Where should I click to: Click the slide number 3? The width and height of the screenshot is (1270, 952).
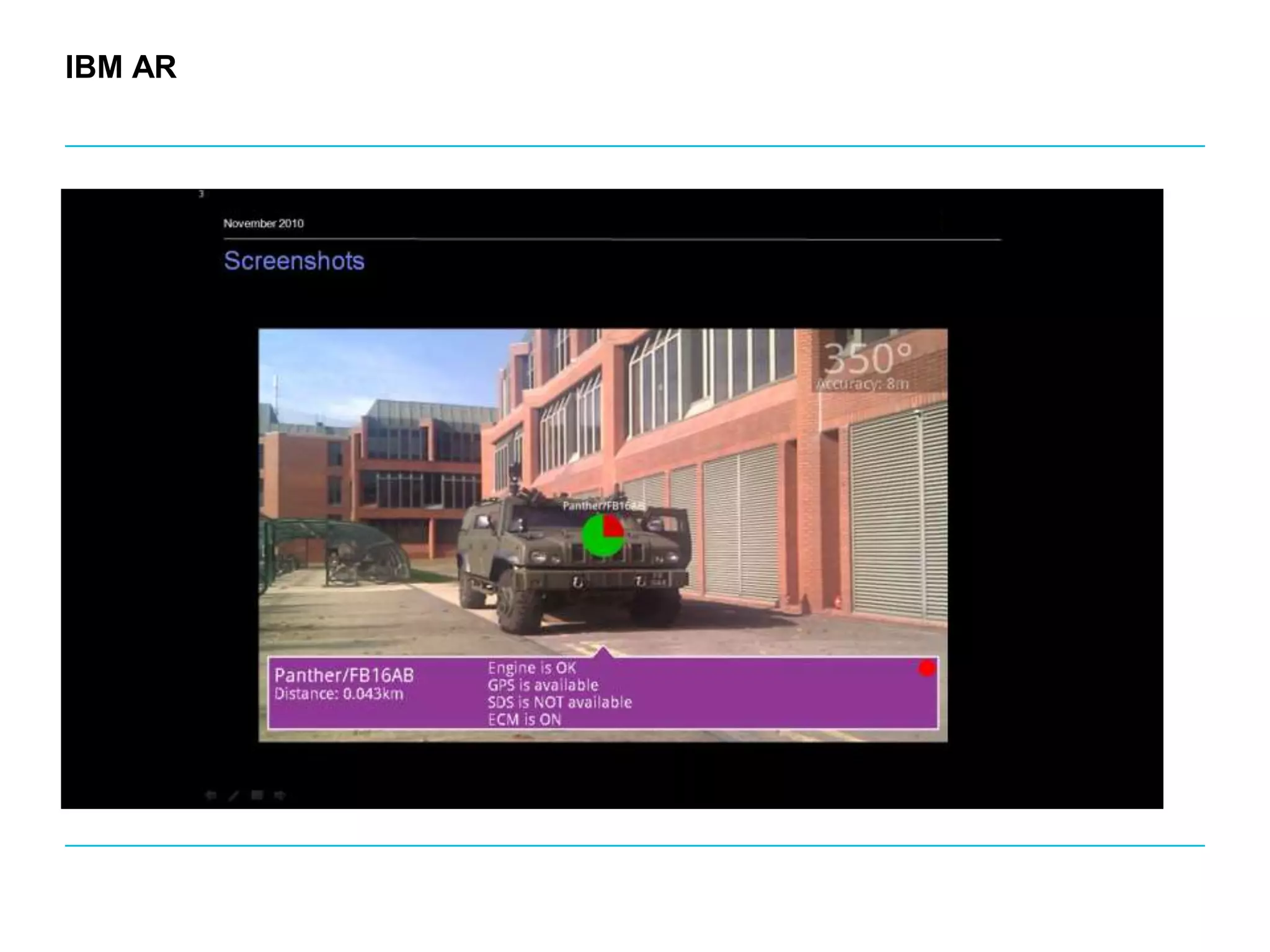click(x=201, y=194)
